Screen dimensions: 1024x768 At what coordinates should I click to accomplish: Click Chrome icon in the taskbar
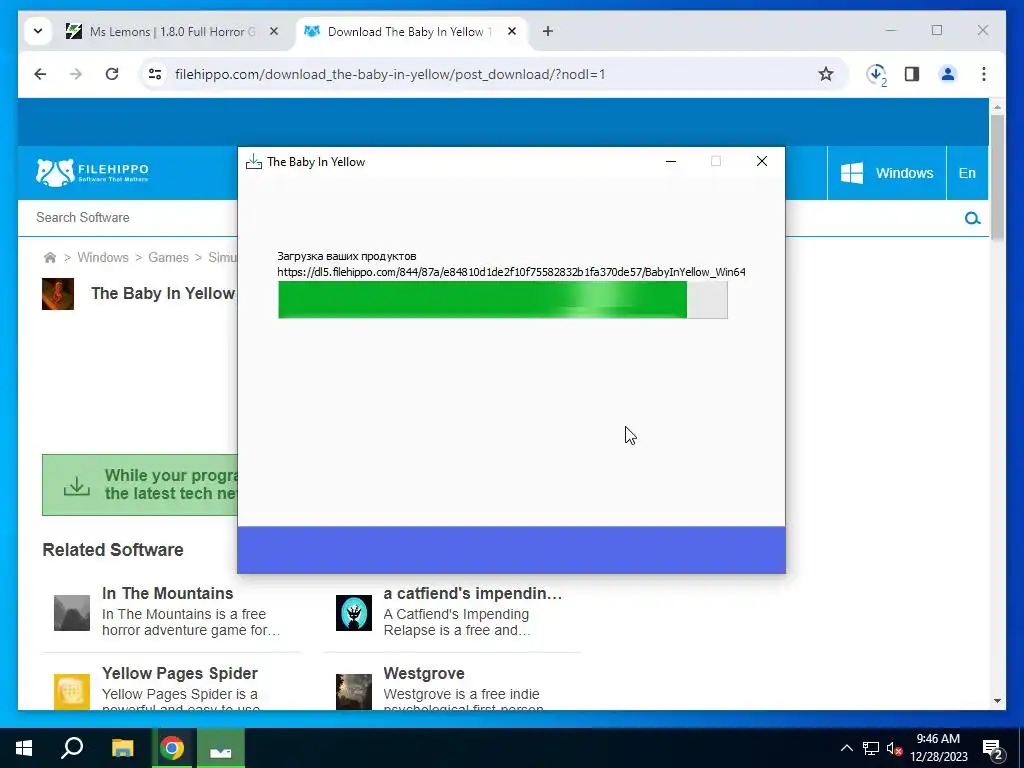172,748
